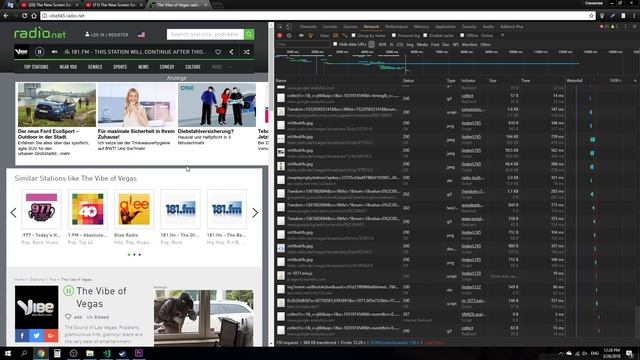640x360 pixels.
Task: Click the US flag language icon
Action: tap(141, 35)
